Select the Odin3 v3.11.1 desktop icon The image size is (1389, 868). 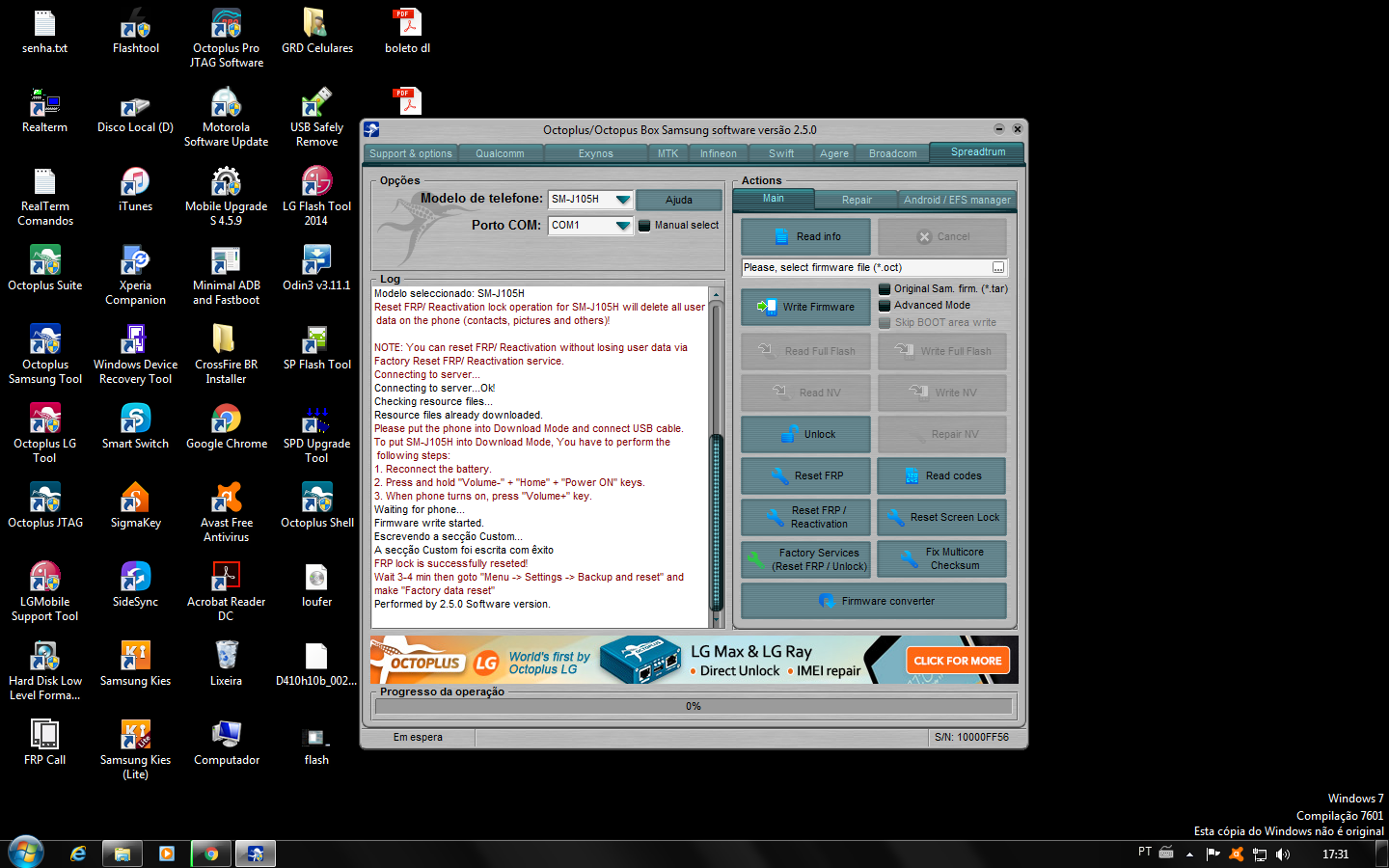coord(316,267)
